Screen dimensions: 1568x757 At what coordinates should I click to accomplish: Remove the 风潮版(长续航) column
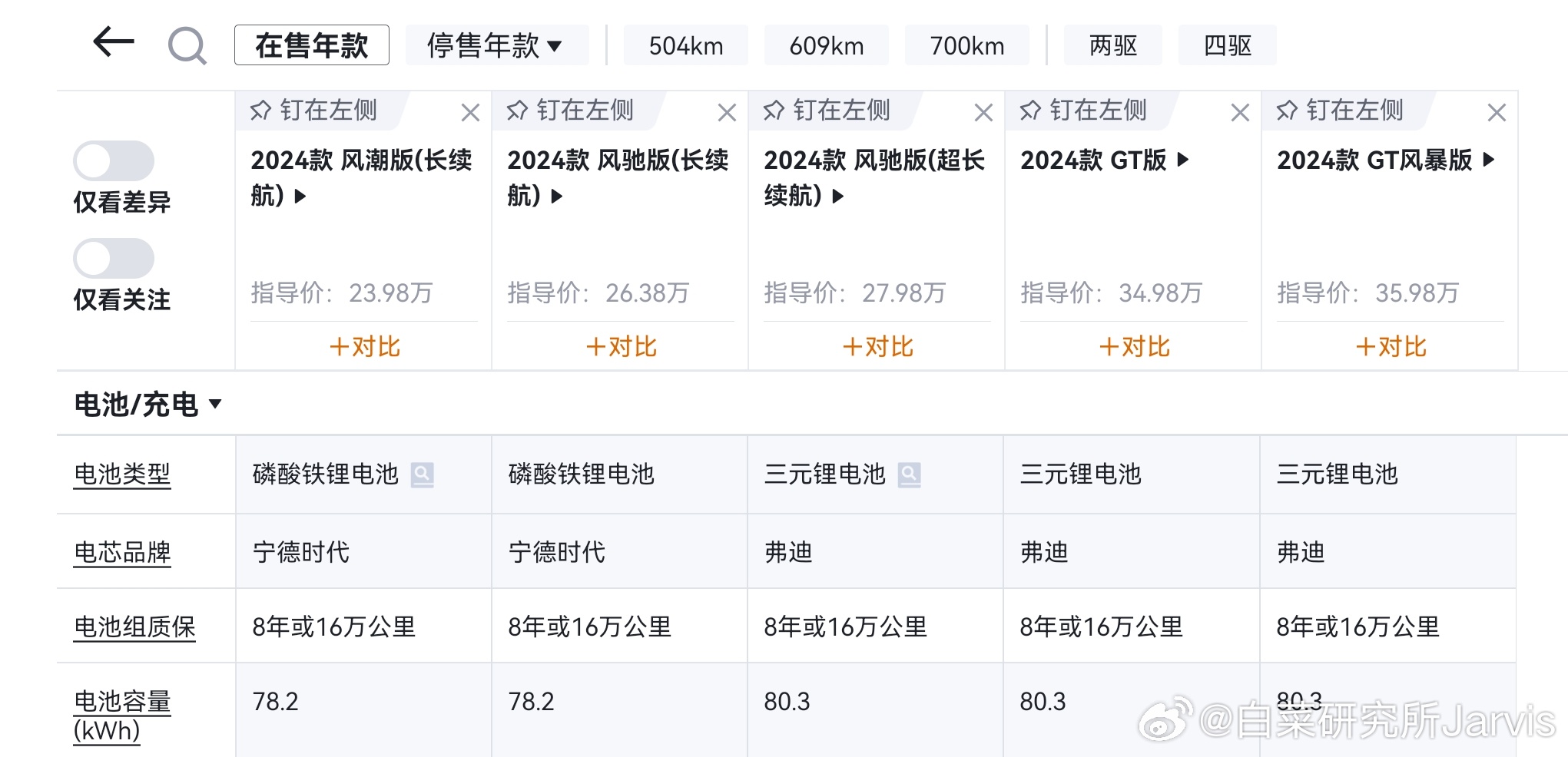coord(470,113)
